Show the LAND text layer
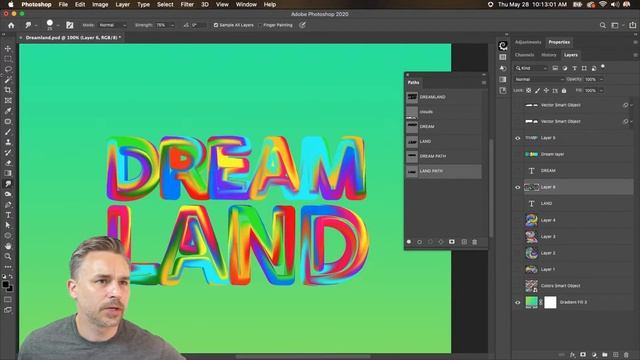This screenshot has width=640, height=360. pyautogui.click(x=518, y=204)
